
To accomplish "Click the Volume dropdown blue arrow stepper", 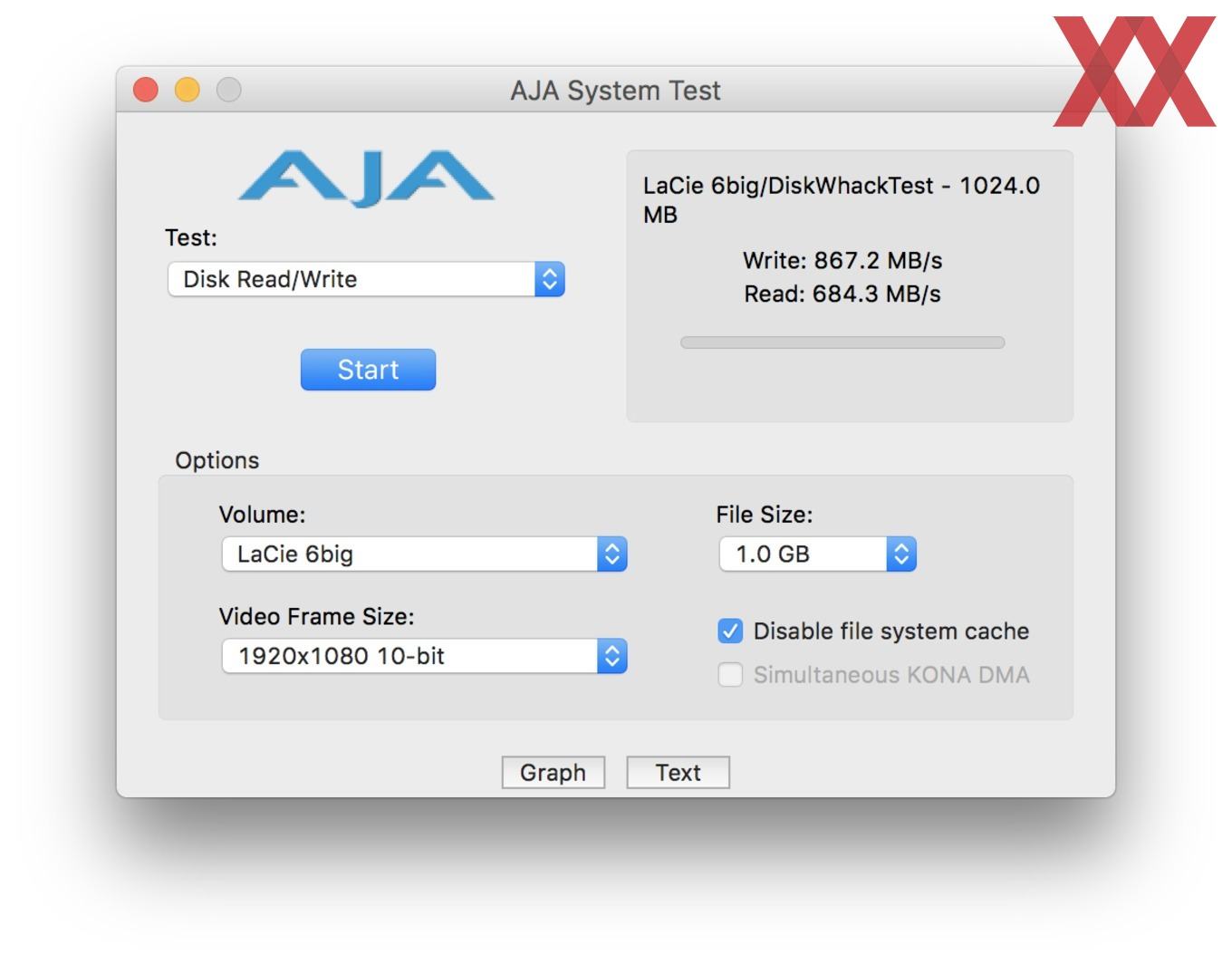I will coord(612,554).
